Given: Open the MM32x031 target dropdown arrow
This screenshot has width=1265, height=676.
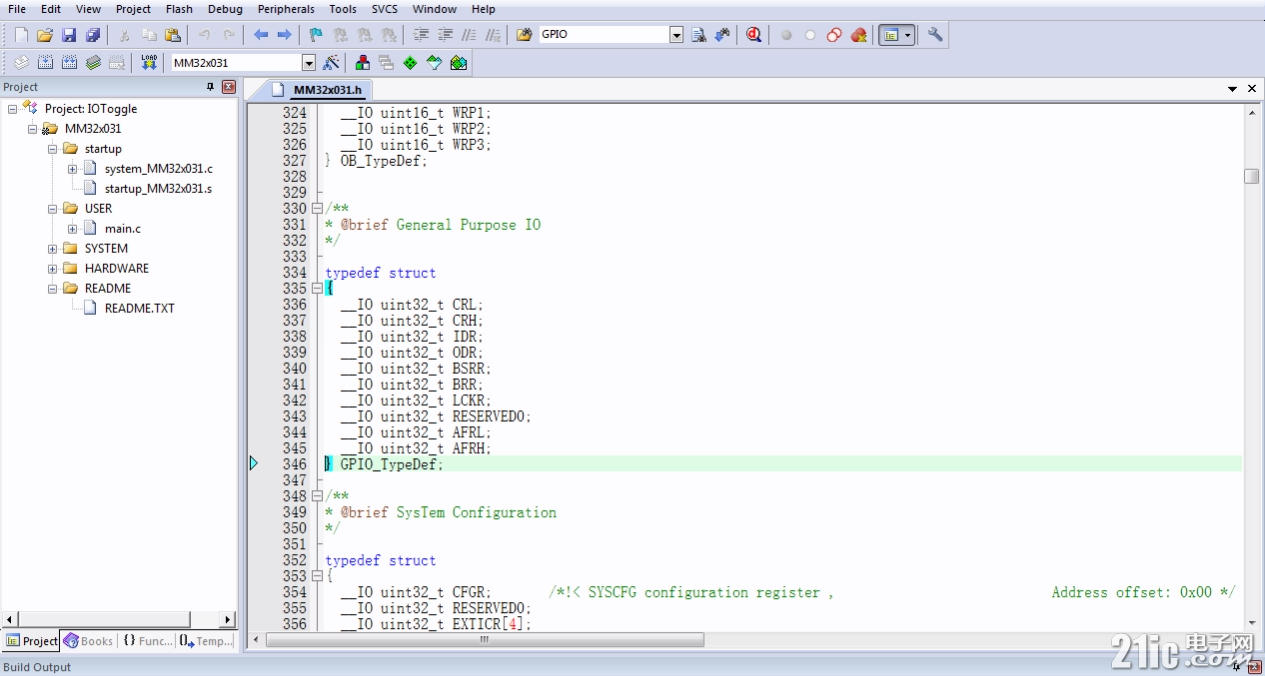Looking at the screenshot, I should pos(309,63).
